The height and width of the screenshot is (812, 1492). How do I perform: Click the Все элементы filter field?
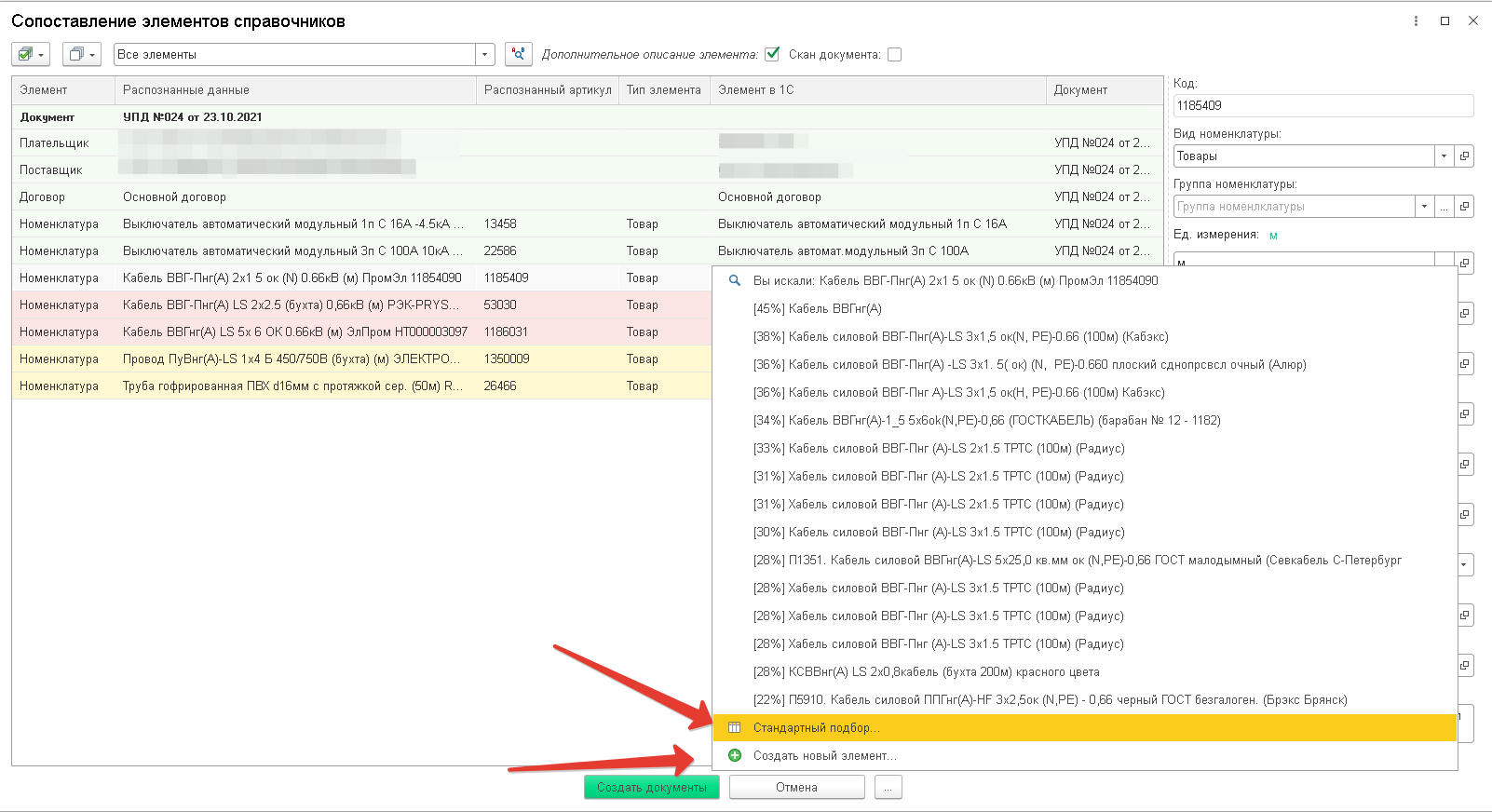[294, 54]
